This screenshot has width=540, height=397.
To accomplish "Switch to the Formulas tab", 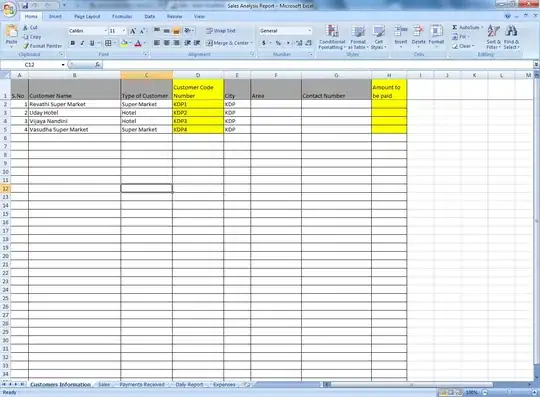I will coord(122,17).
